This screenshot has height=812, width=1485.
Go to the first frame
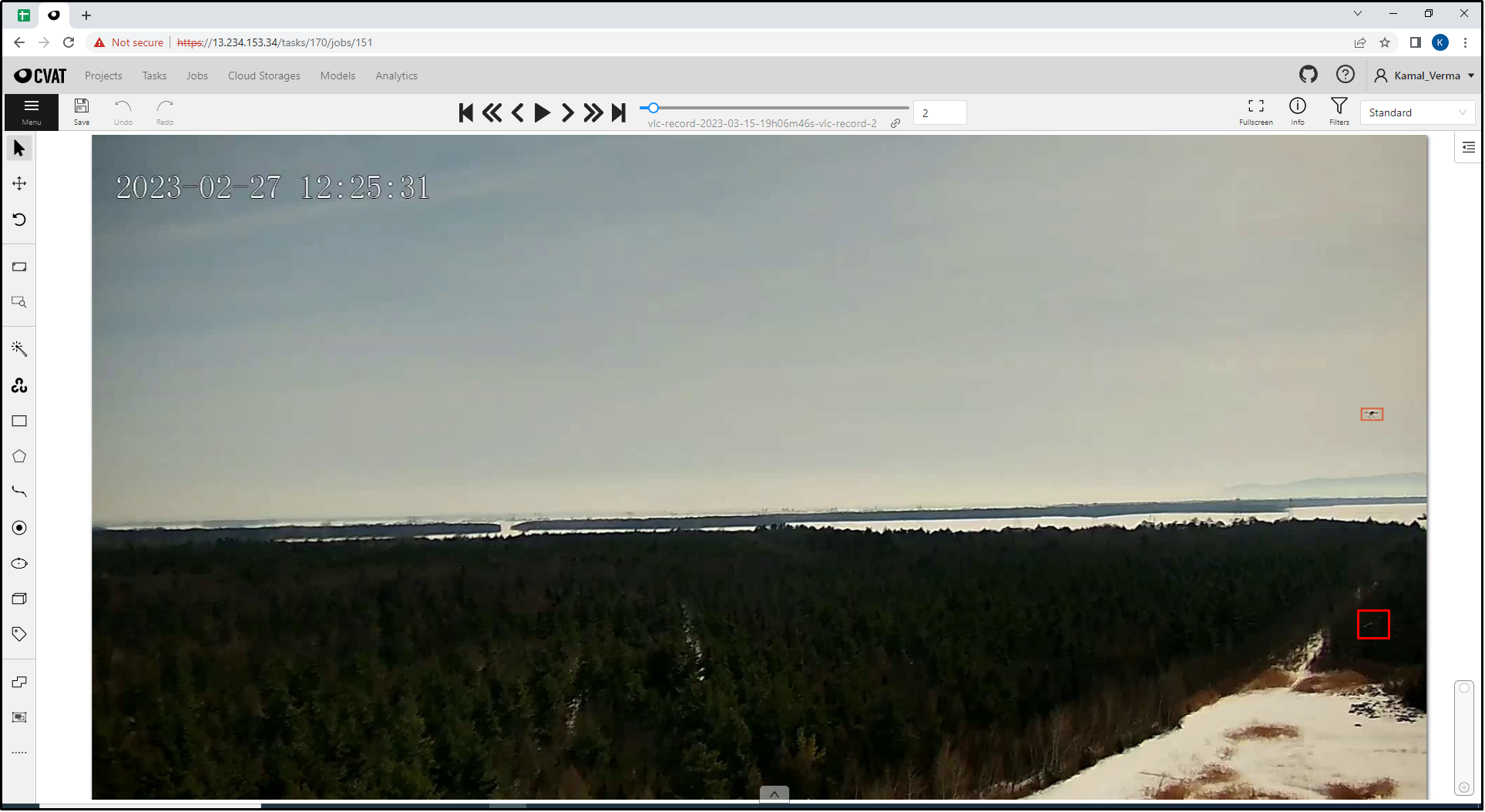pos(465,113)
